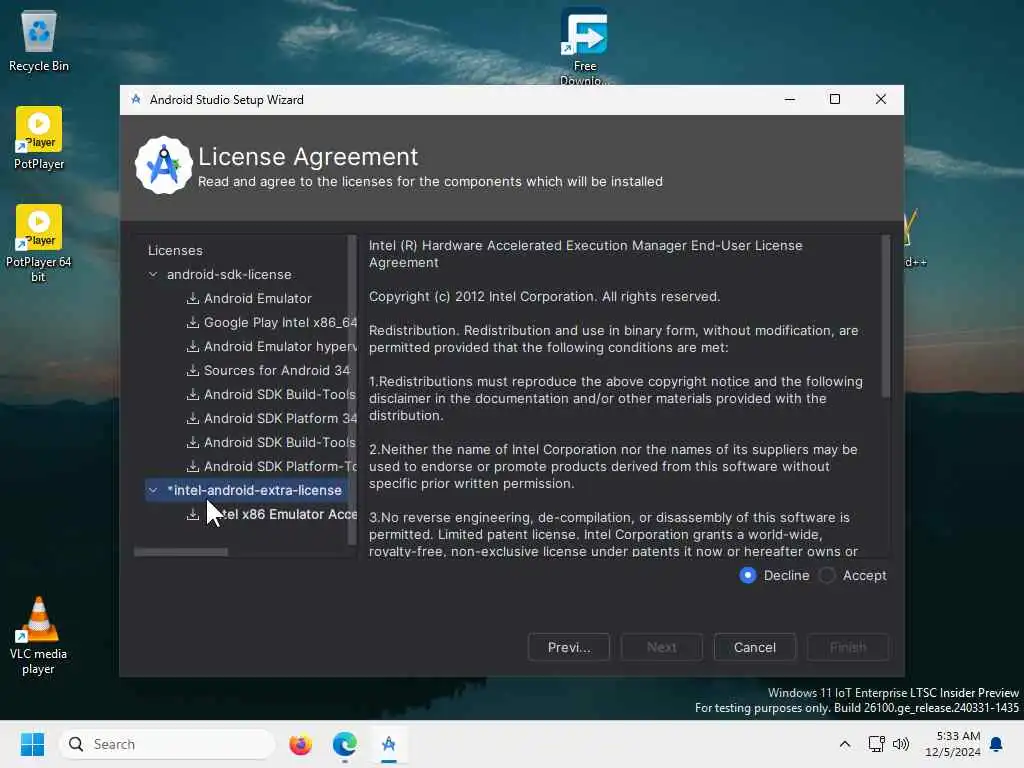Screen dimensions: 1024x768
Task: Click Android Studio icon in title bar
Action: tap(136, 99)
